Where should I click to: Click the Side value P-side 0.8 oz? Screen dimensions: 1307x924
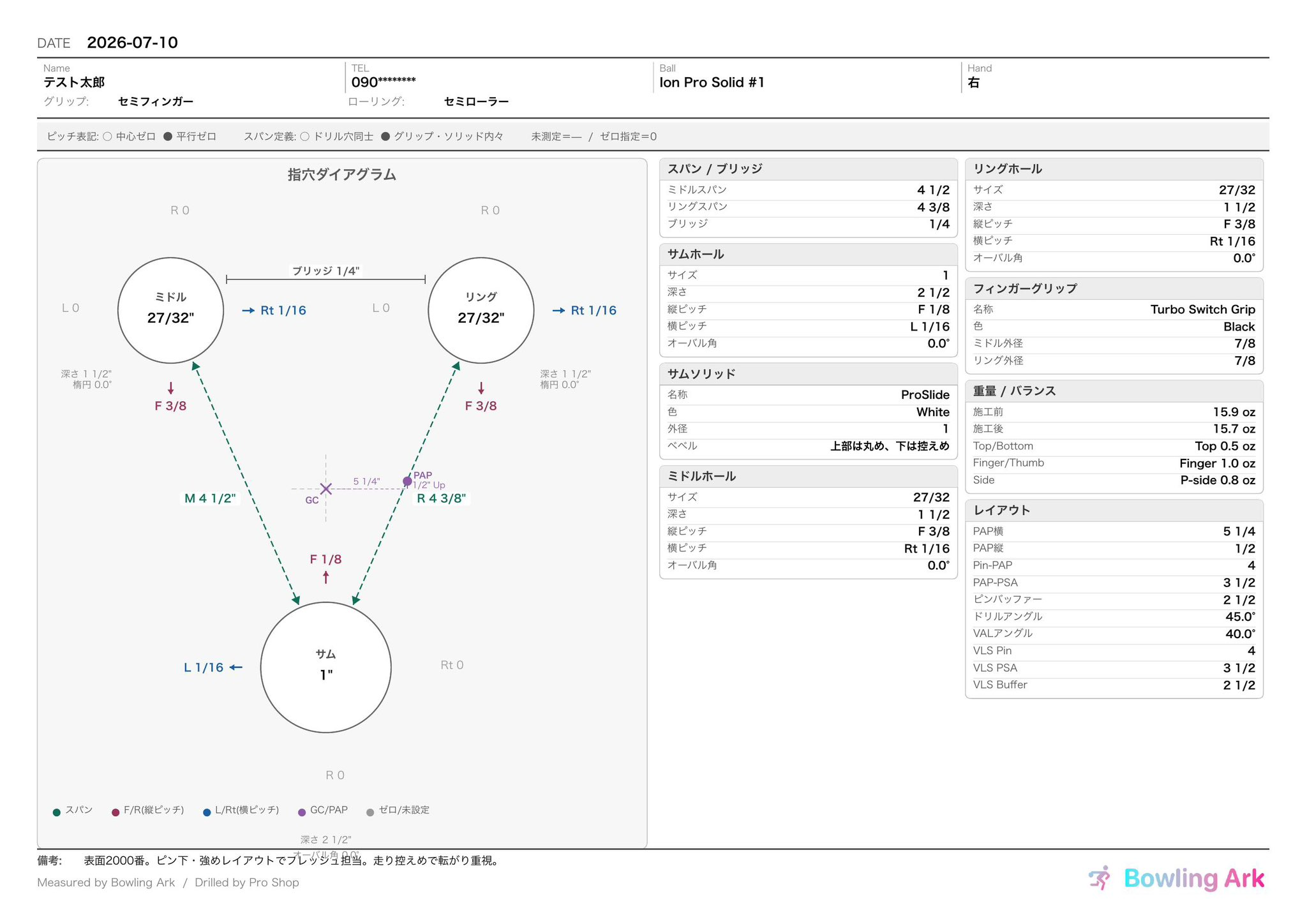pyautogui.click(x=1218, y=481)
